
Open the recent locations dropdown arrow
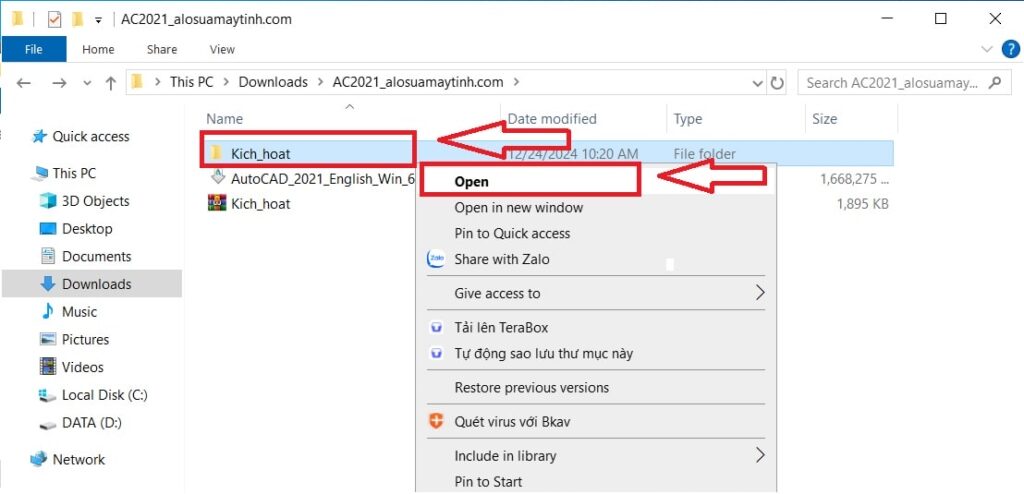tap(88, 83)
